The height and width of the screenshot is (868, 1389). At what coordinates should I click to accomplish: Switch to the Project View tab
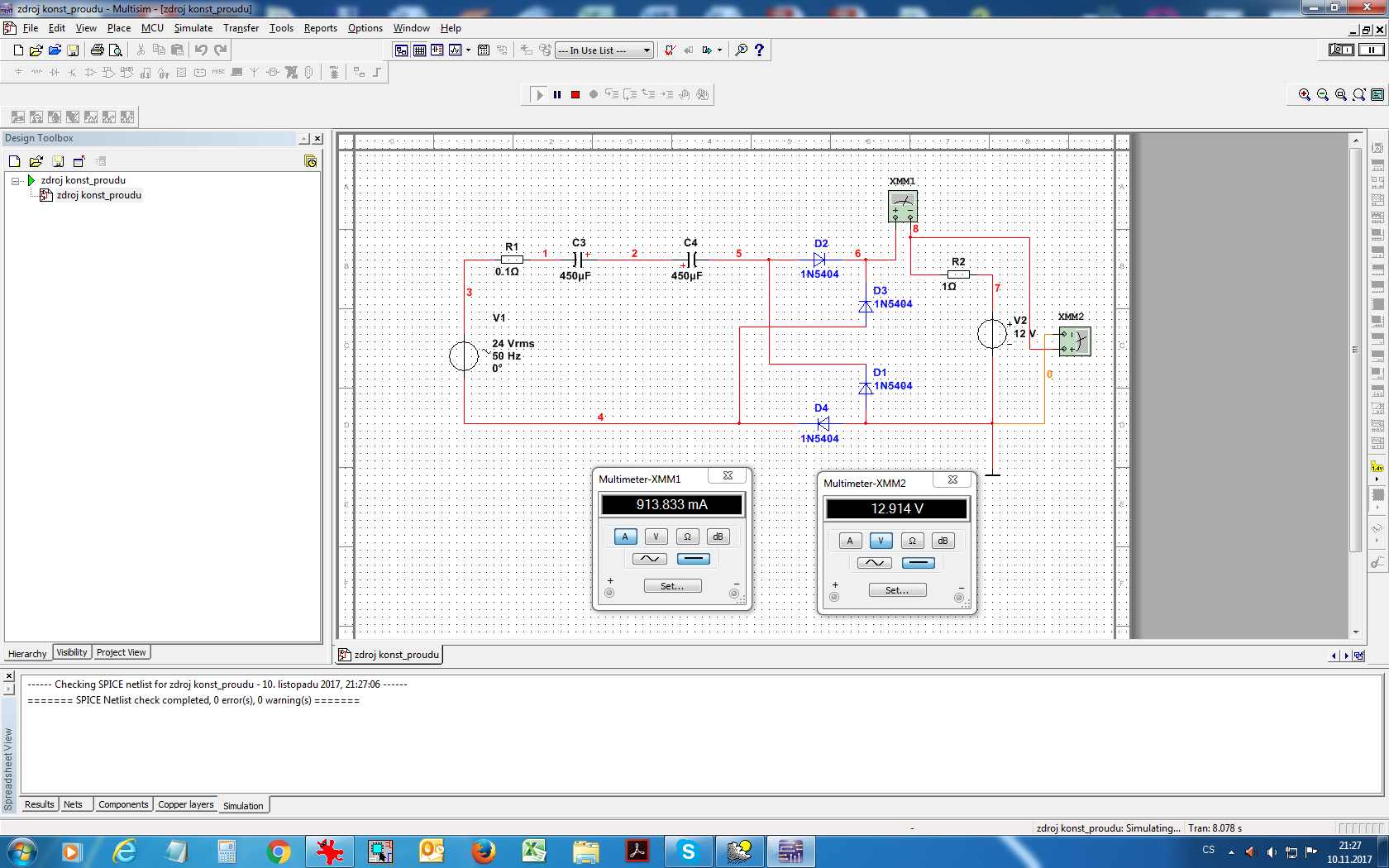point(121,652)
